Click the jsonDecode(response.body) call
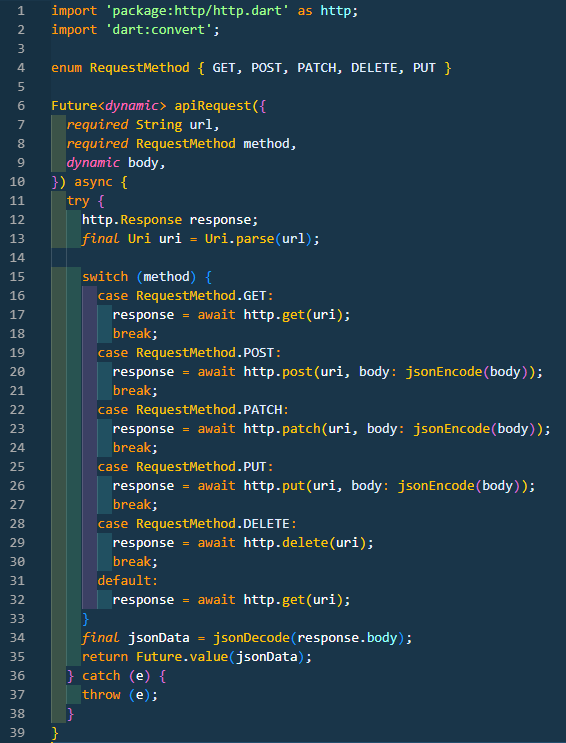 [x=309, y=638]
